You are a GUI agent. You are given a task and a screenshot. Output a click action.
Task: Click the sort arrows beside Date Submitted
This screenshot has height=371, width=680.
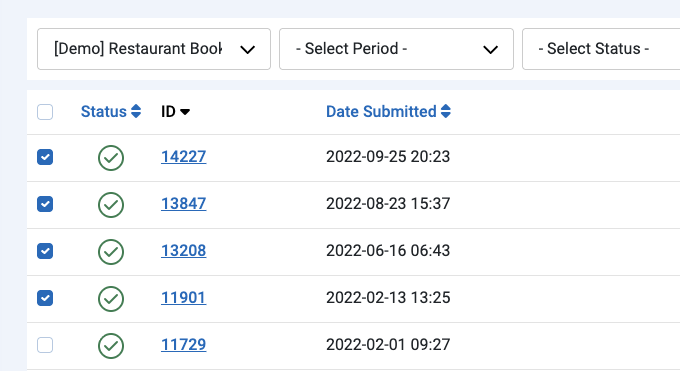click(x=446, y=112)
